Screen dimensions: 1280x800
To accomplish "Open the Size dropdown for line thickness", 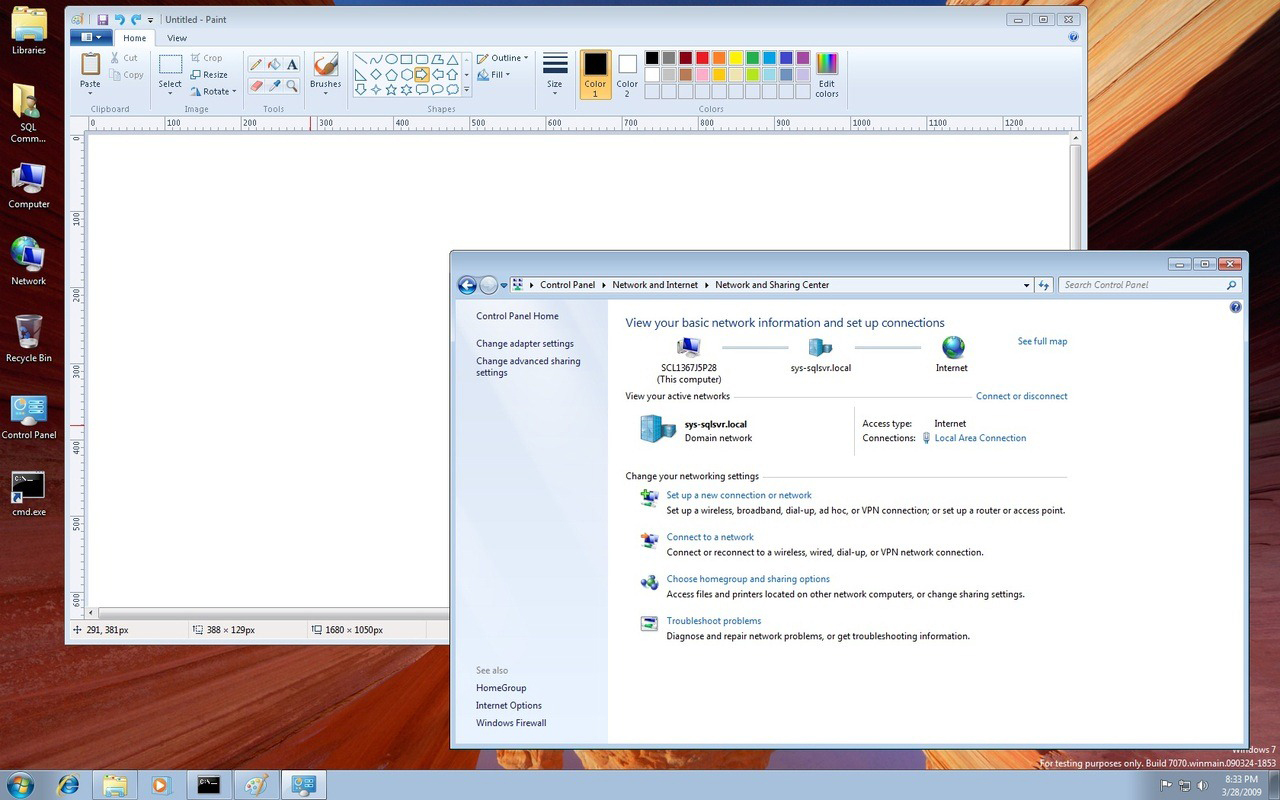I will tap(555, 75).
